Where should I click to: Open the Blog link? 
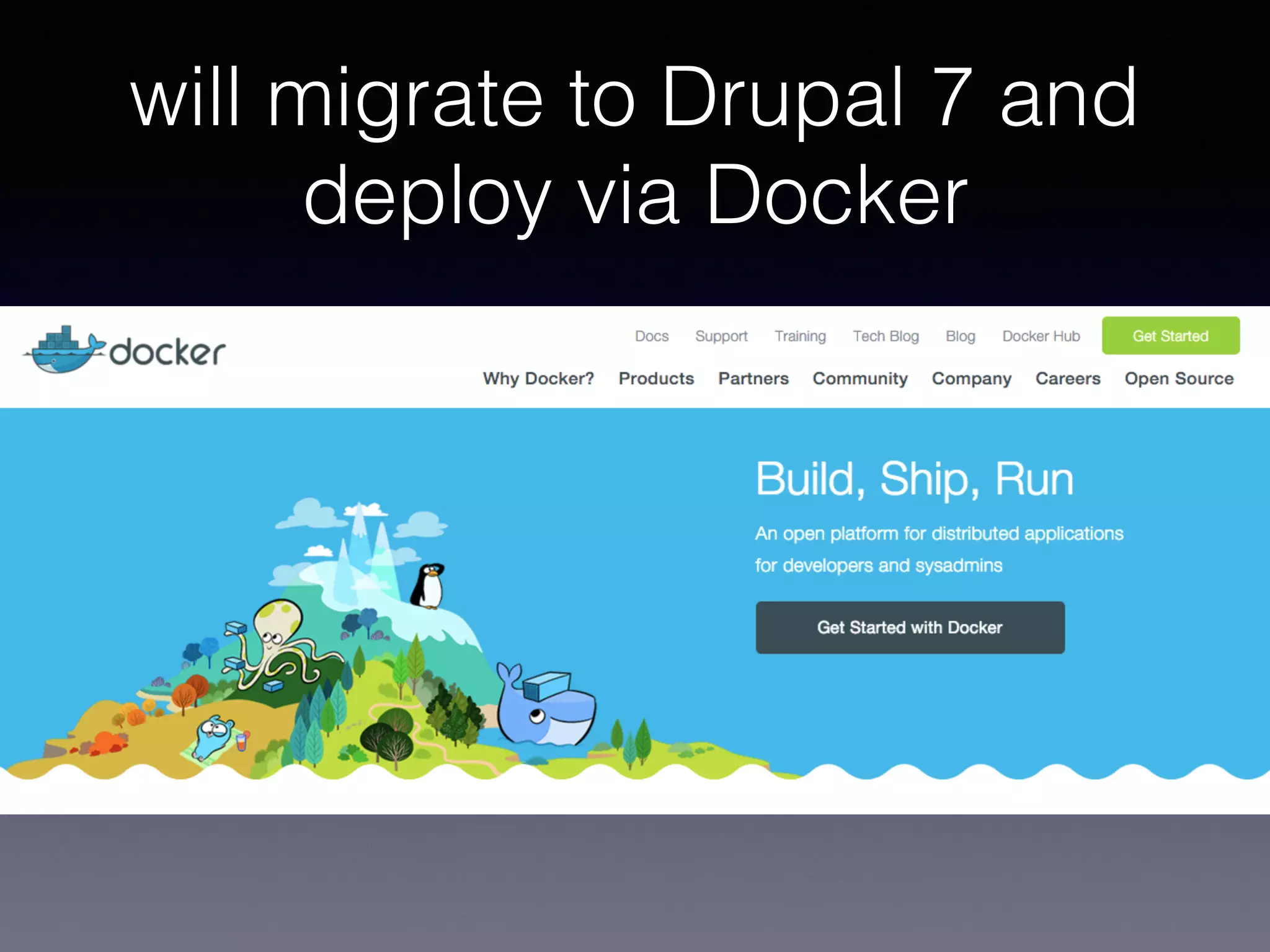pos(961,336)
